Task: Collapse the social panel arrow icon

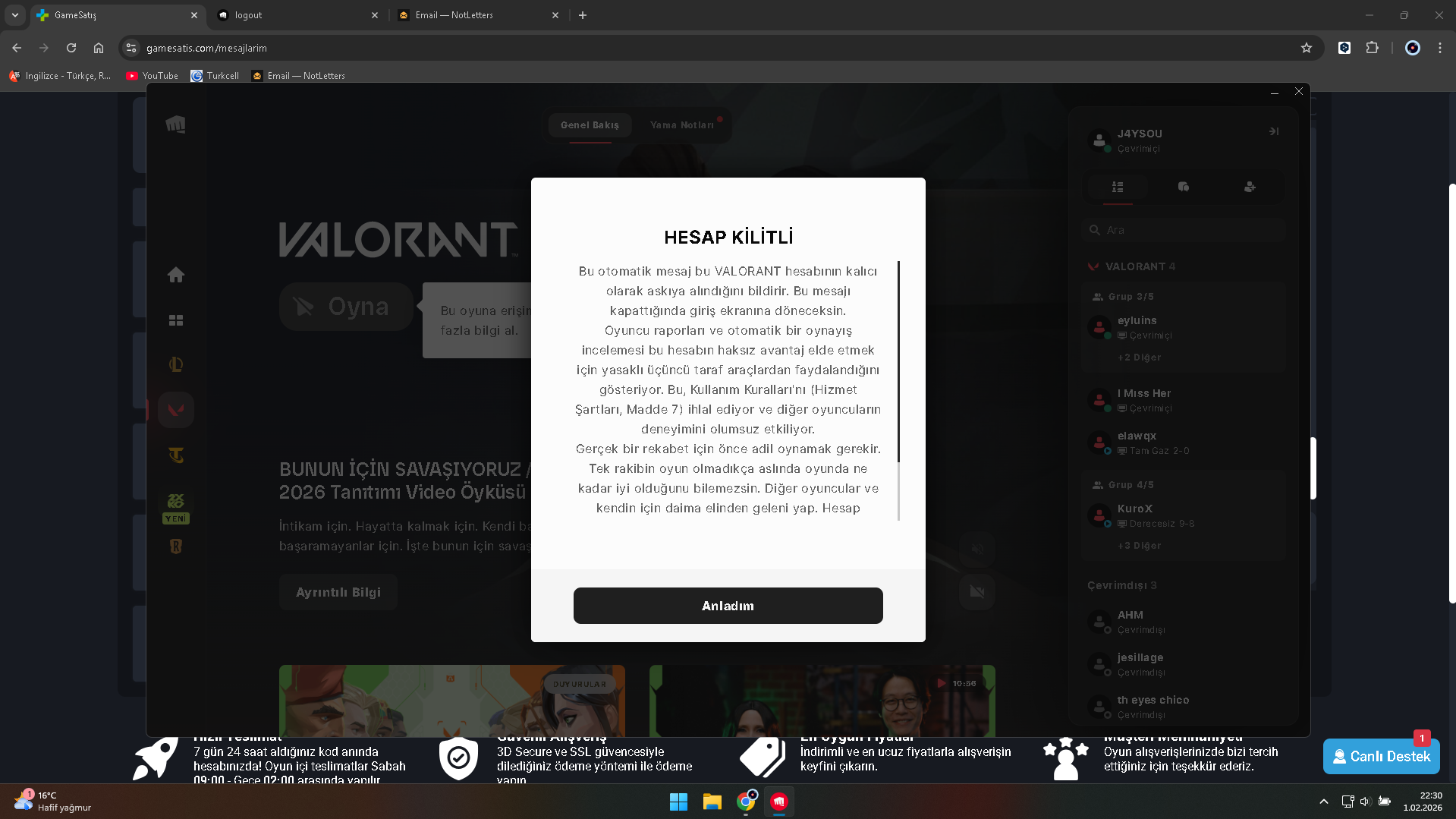Action: click(x=1274, y=131)
